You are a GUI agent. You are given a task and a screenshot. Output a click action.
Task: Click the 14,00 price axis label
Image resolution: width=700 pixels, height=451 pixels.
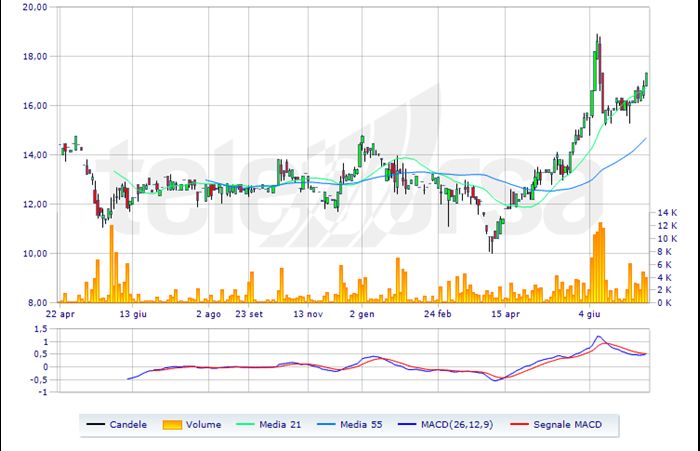(35, 155)
